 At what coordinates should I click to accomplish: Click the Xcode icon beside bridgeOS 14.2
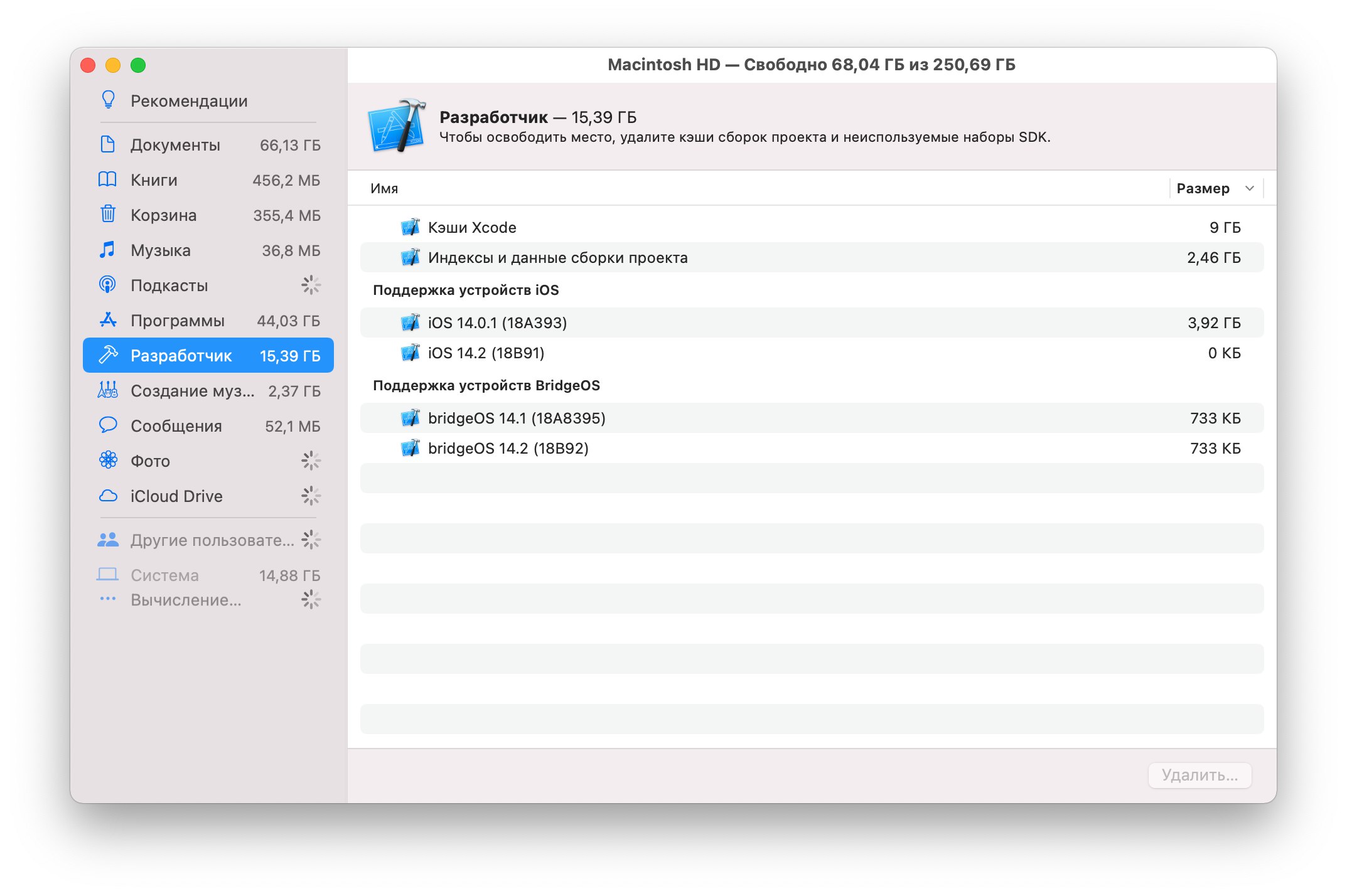tap(411, 448)
